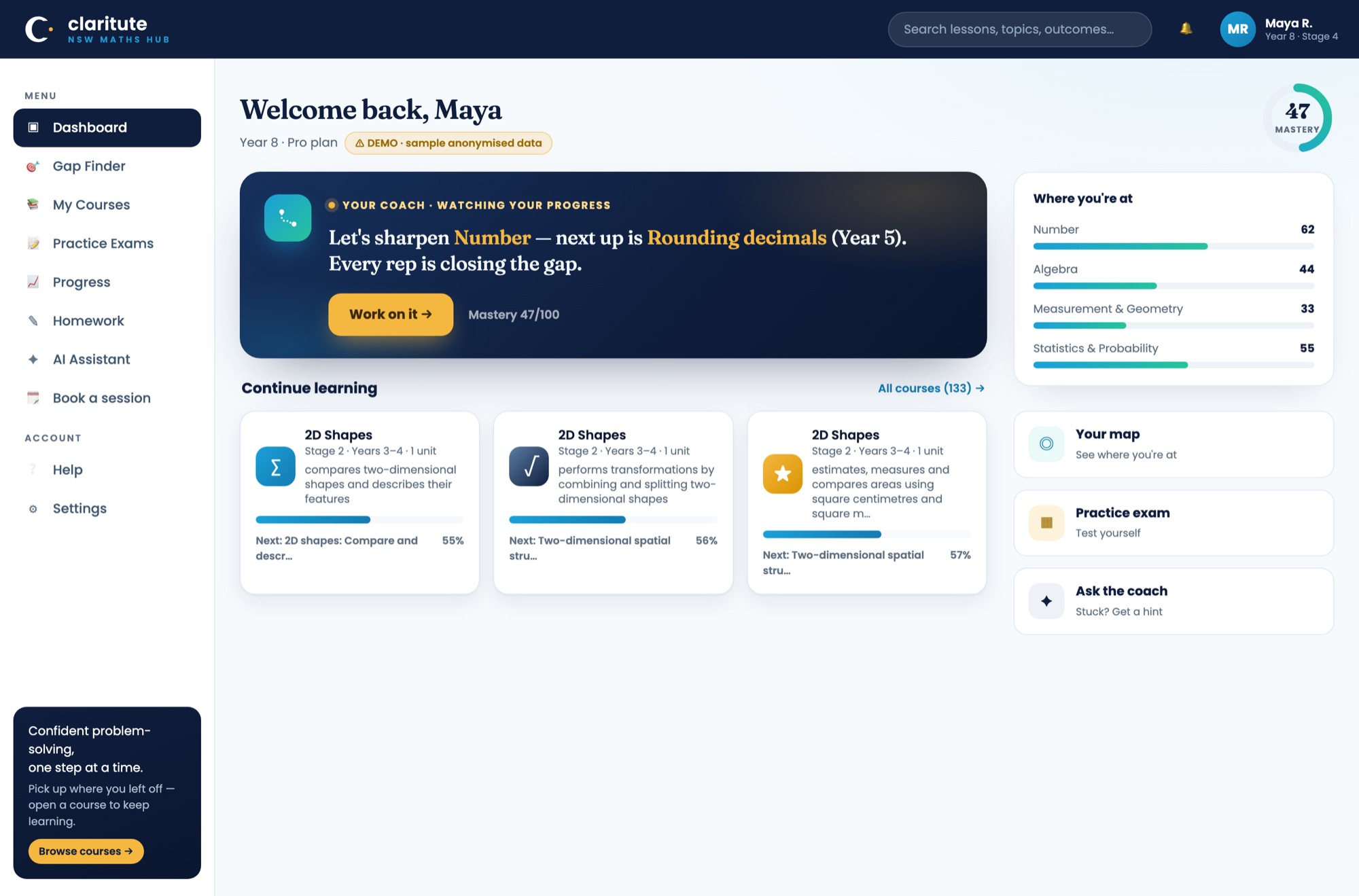The width and height of the screenshot is (1359, 896).
Task: Click 'Where you're at' heading
Action: 1082,198
